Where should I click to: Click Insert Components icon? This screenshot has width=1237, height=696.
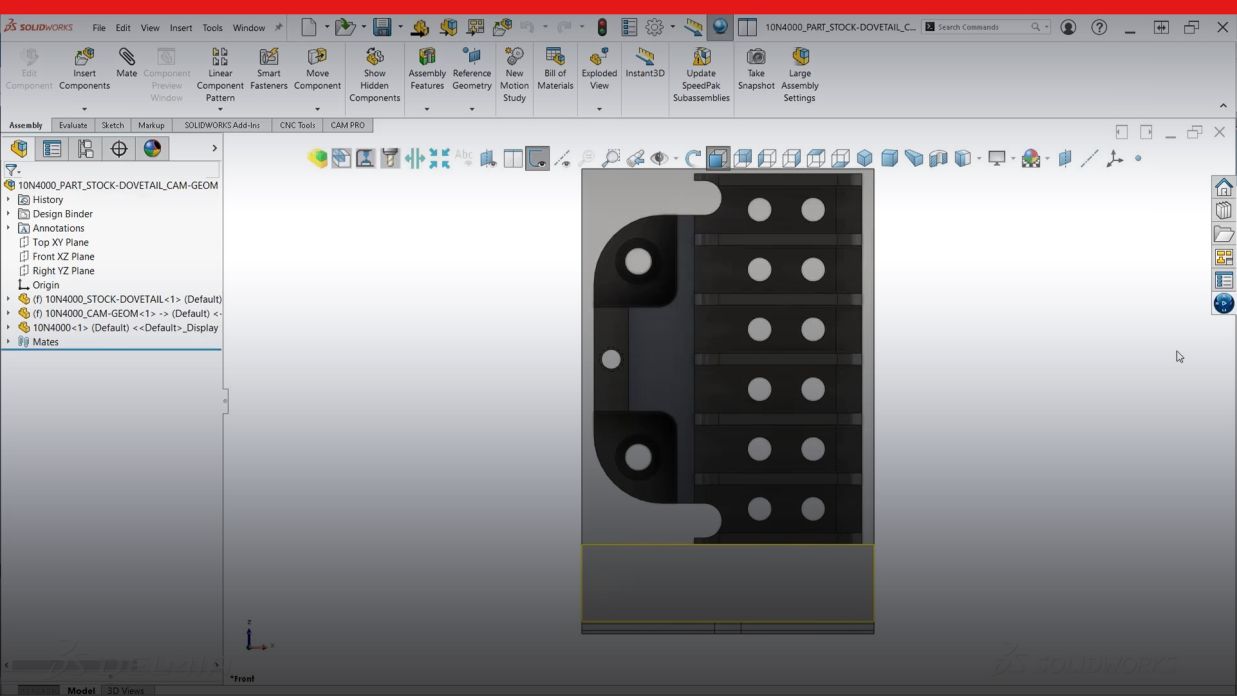[84, 68]
